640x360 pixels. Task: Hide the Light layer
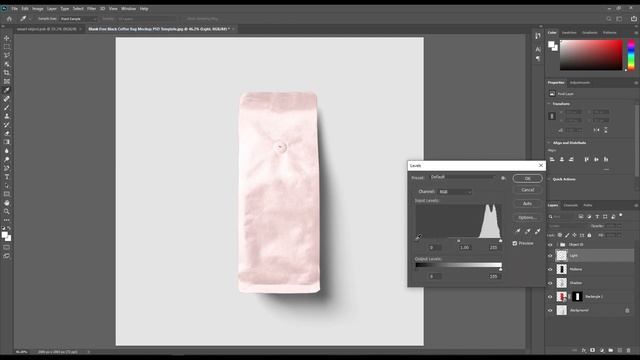[x=550, y=256]
